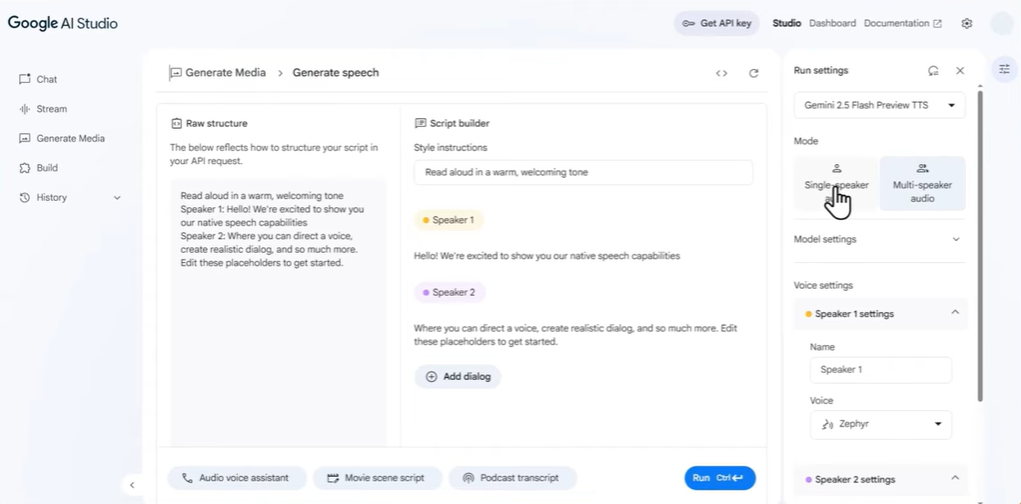
Task: Click the clapperboard icon on Movie scene script
Action: click(333, 478)
